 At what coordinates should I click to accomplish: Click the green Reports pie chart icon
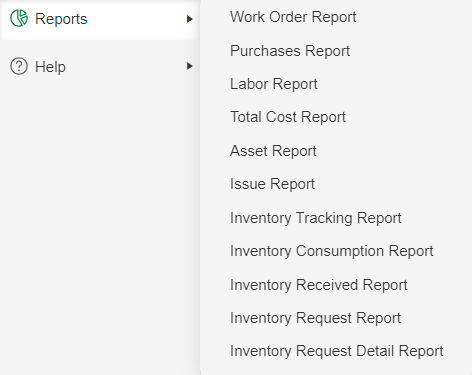(x=19, y=18)
